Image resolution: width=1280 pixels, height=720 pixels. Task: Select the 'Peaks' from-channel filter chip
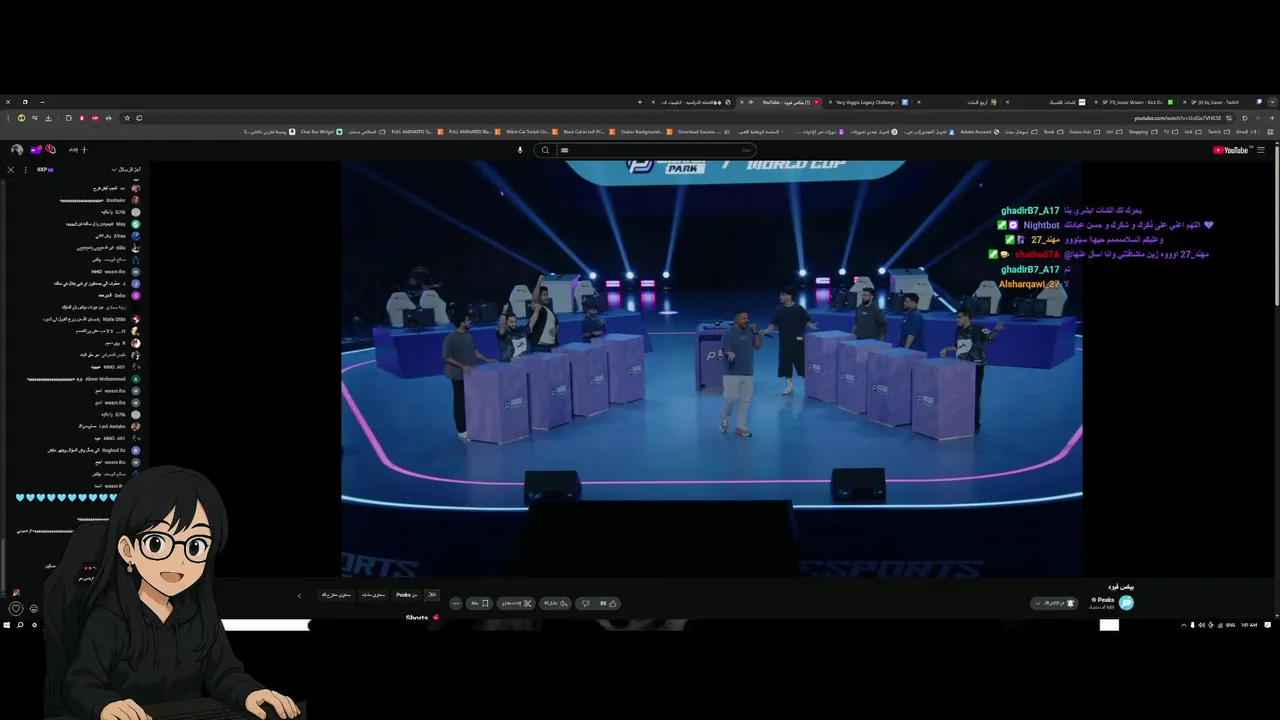coord(407,595)
